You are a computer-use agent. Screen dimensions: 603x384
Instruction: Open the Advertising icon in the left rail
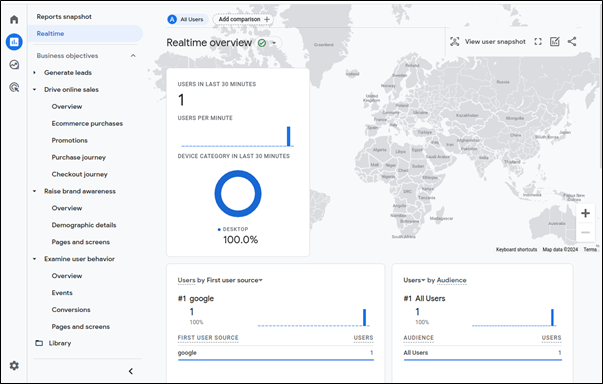coord(14,87)
